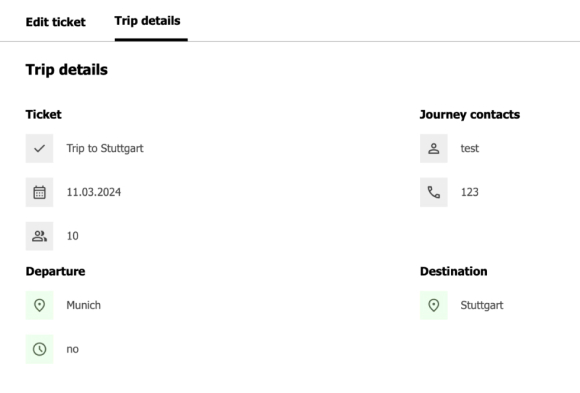Click the Journey contacts section heading
The width and height of the screenshot is (580, 393).
[470, 115]
